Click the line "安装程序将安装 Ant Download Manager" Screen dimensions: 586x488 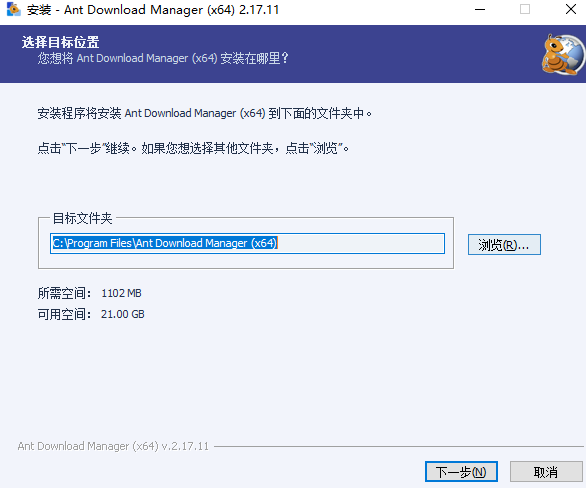click(204, 113)
